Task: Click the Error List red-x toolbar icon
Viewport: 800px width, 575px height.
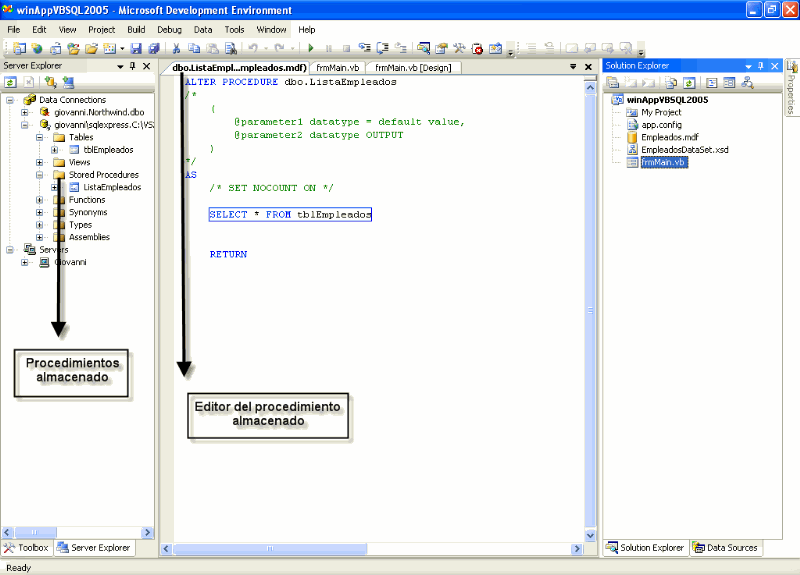Action: pos(477,48)
